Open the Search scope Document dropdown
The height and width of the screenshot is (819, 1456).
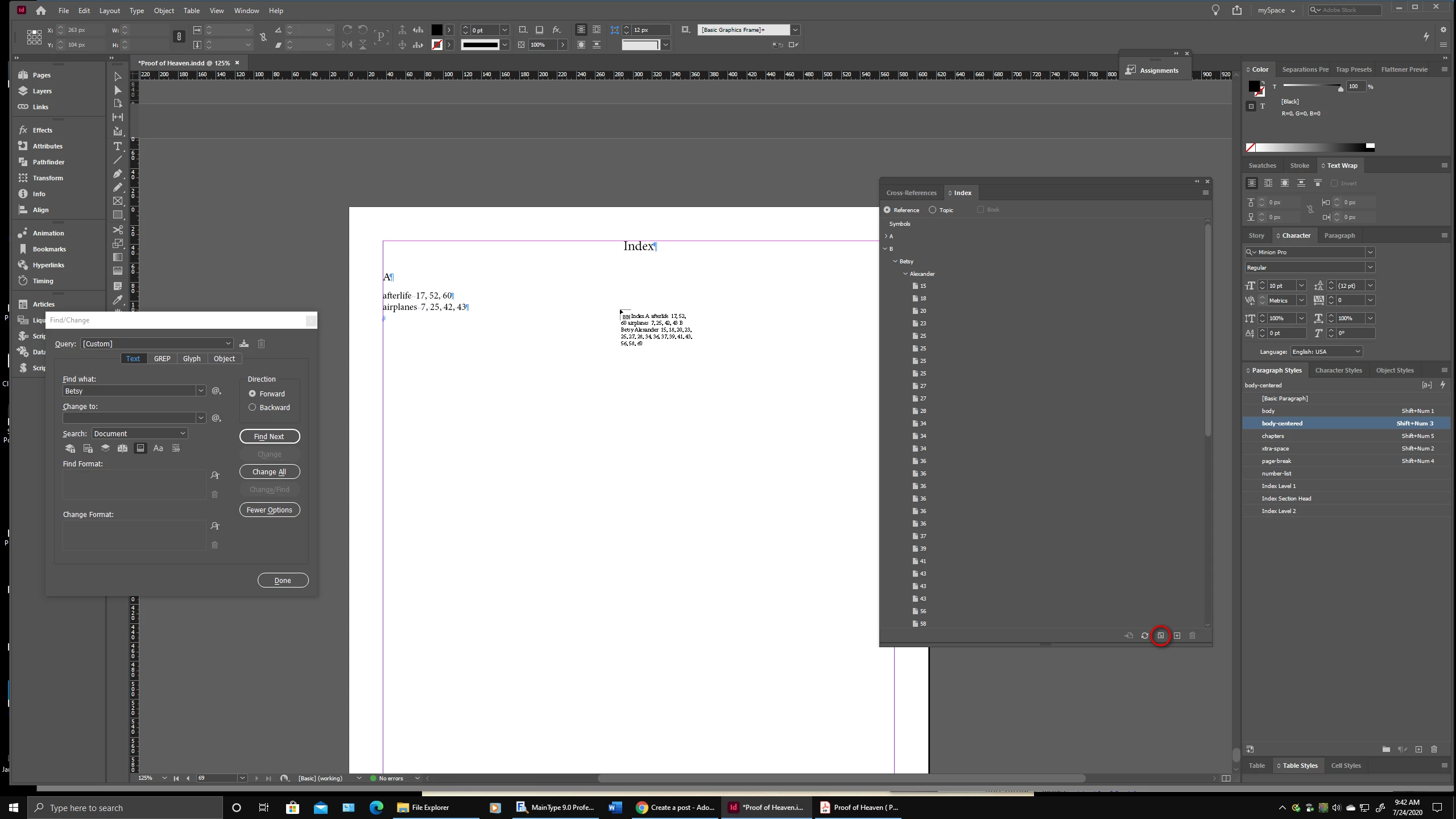point(139,433)
